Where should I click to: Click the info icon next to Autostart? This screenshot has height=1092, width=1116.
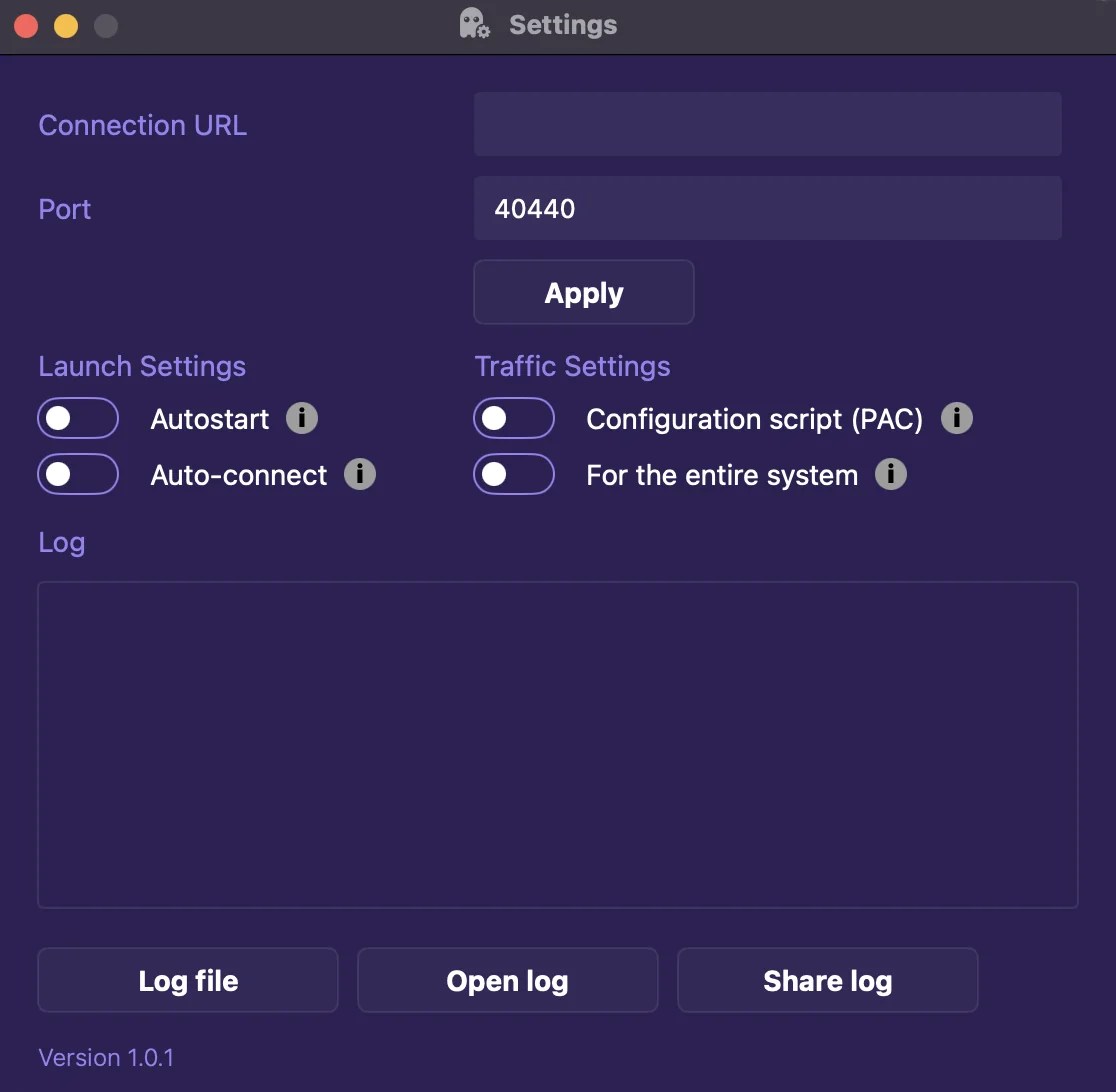302,418
